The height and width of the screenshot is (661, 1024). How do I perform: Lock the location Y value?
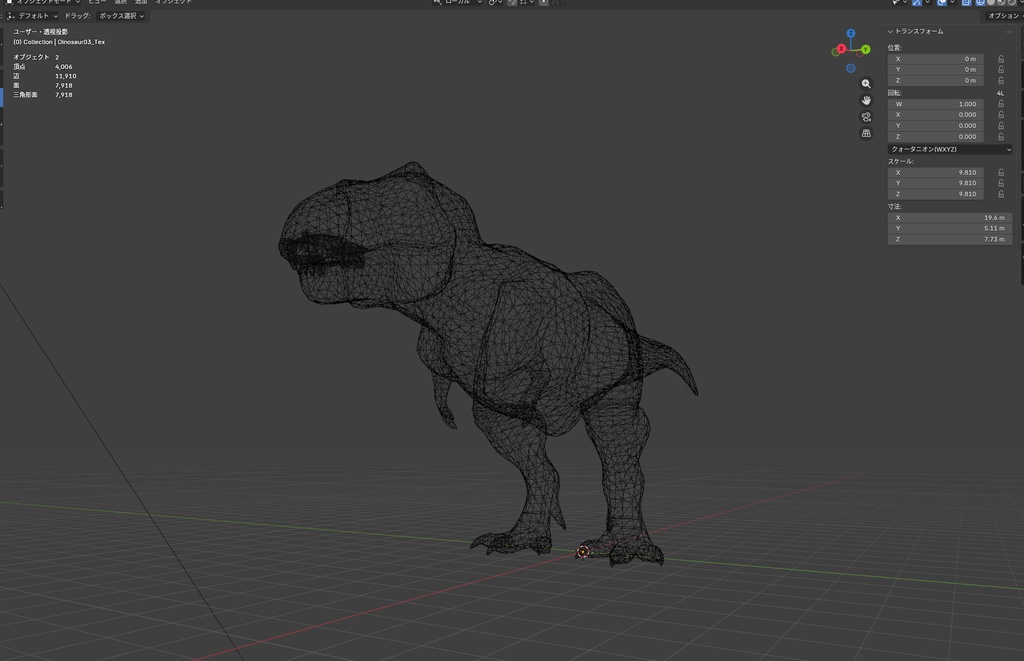(x=1000, y=69)
